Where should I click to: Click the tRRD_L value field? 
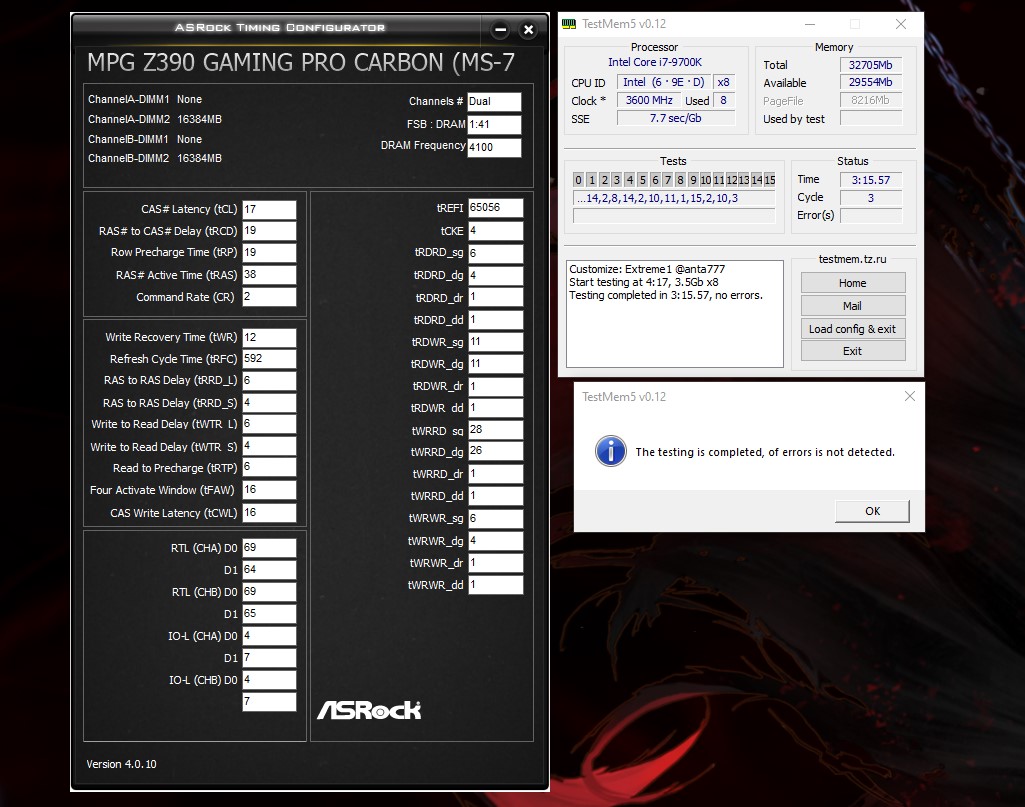coord(269,381)
